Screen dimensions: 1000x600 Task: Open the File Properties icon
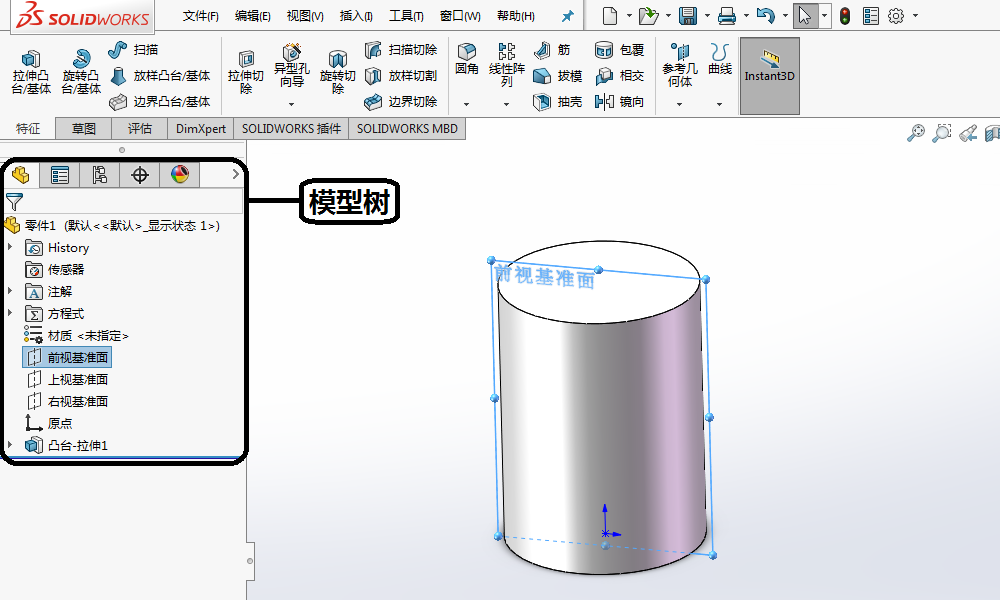tap(871, 15)
